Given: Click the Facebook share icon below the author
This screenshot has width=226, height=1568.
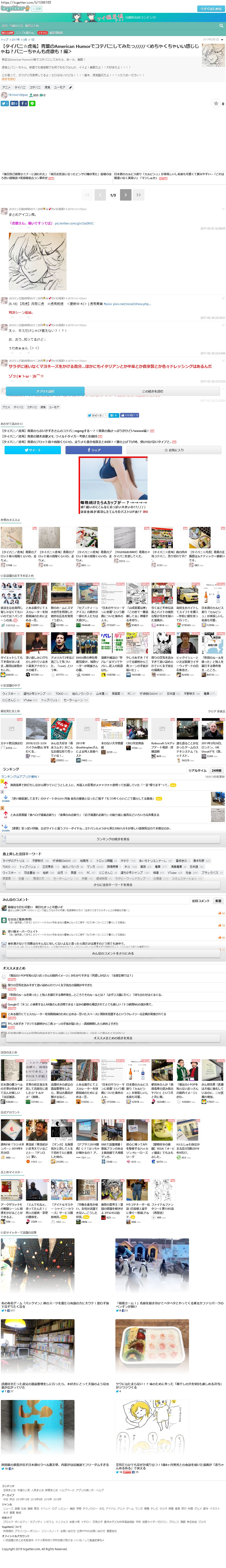Looking at the screenshot, I should pos(24,104).
